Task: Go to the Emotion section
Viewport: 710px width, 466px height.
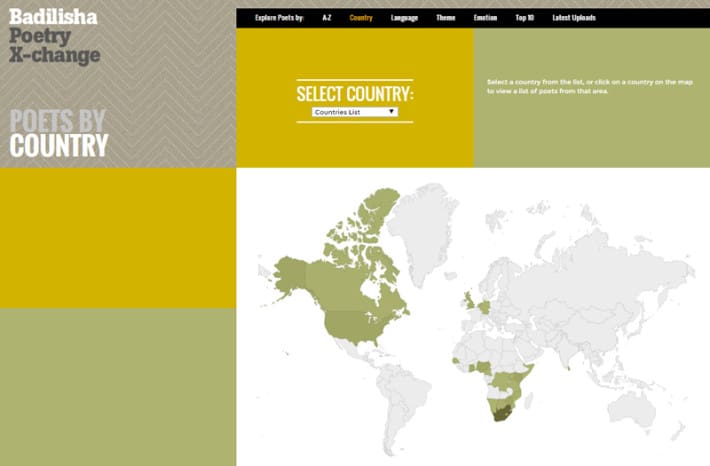Action: pos(485,18)
